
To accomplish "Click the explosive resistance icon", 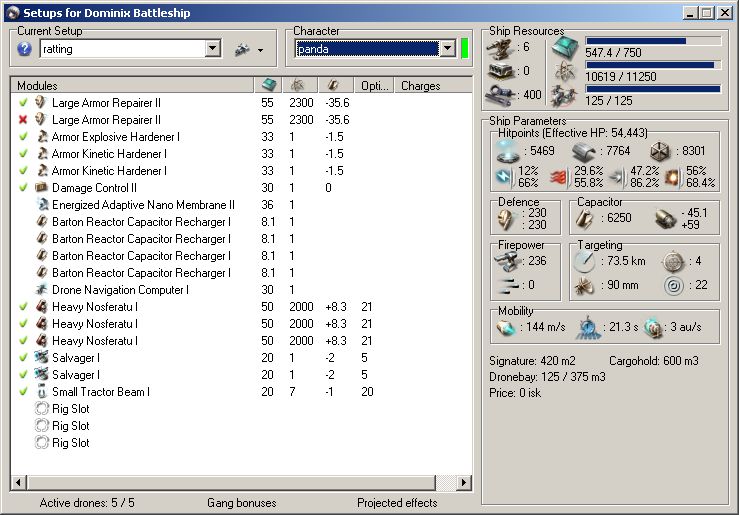I will point(673,177).
